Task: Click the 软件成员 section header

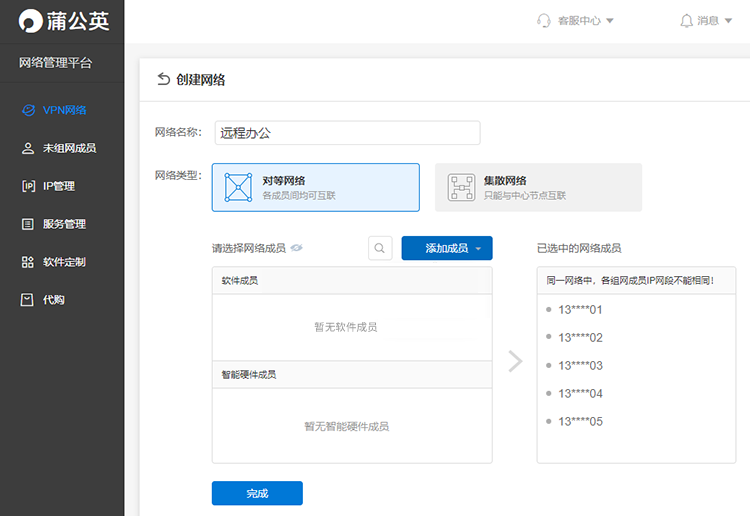Action: click(x=352, y=281)
